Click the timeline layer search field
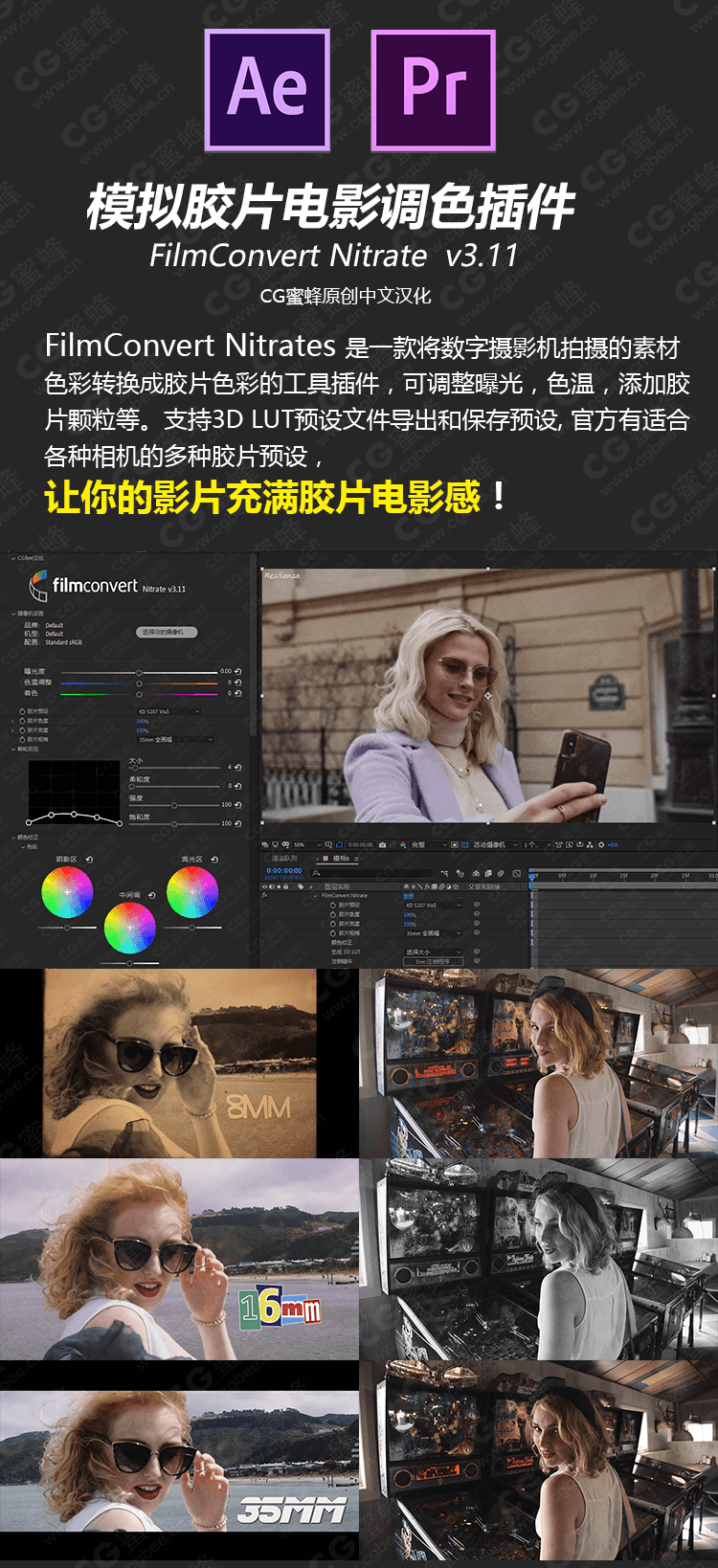 coord(370,873)
